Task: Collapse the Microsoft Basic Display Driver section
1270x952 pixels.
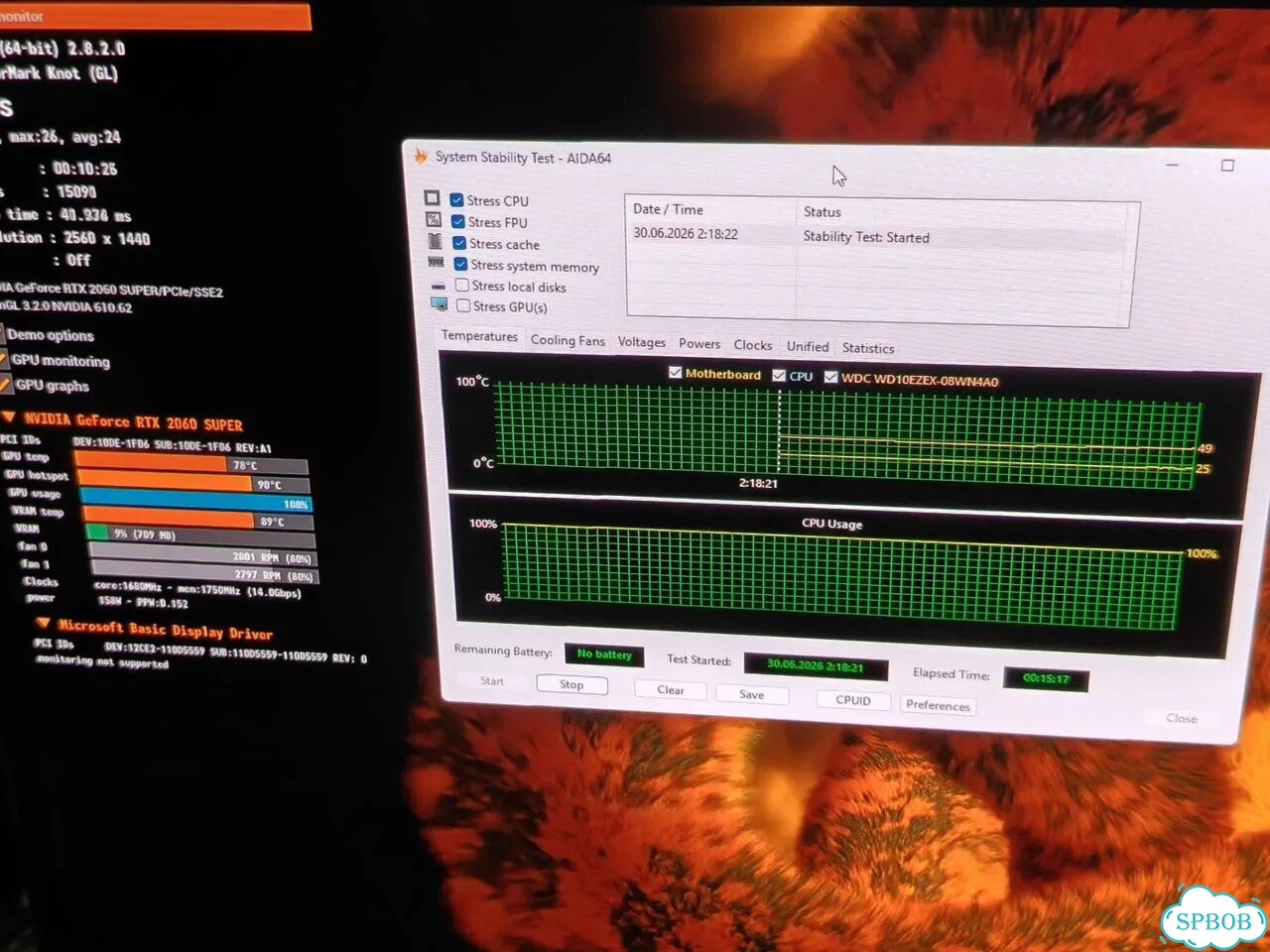Action: 43,624
